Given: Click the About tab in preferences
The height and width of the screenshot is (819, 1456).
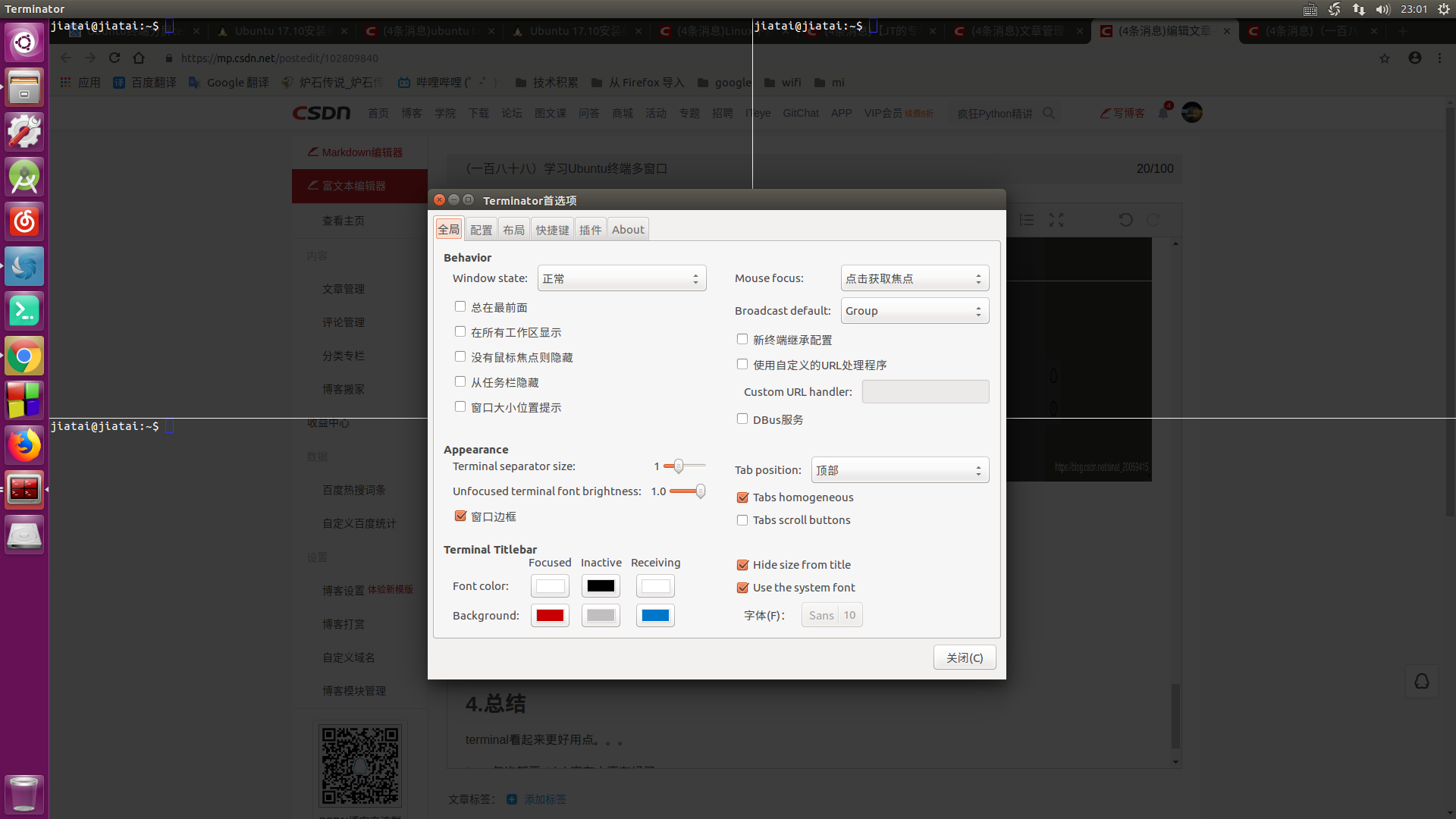Looking at the screenshot, I should (x=627, y=229).
